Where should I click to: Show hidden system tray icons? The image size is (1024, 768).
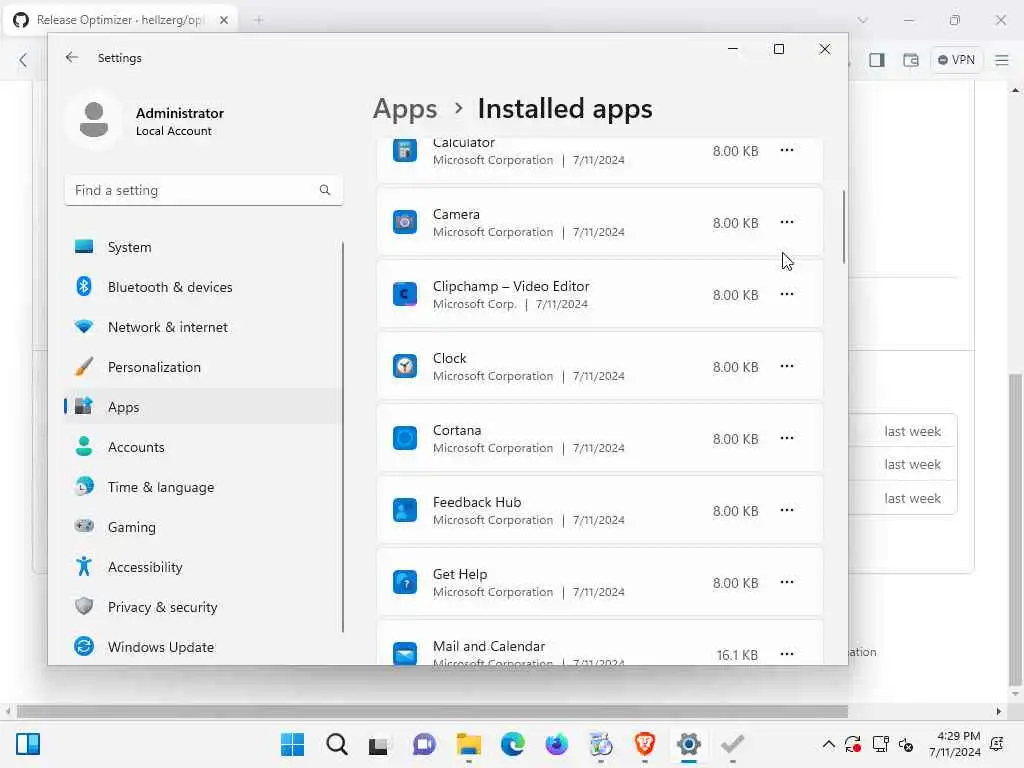[828, 744]
